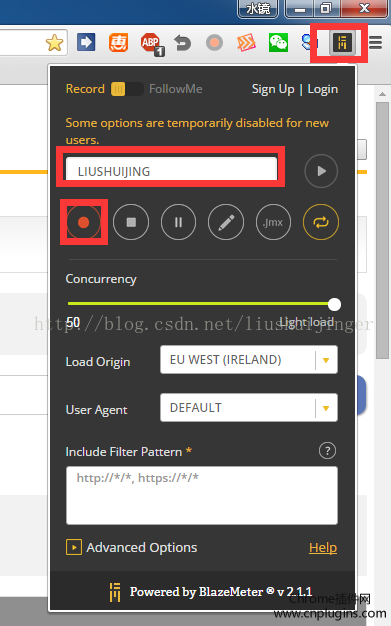Pause the recording
391x626 pixels.
point(179,222)
